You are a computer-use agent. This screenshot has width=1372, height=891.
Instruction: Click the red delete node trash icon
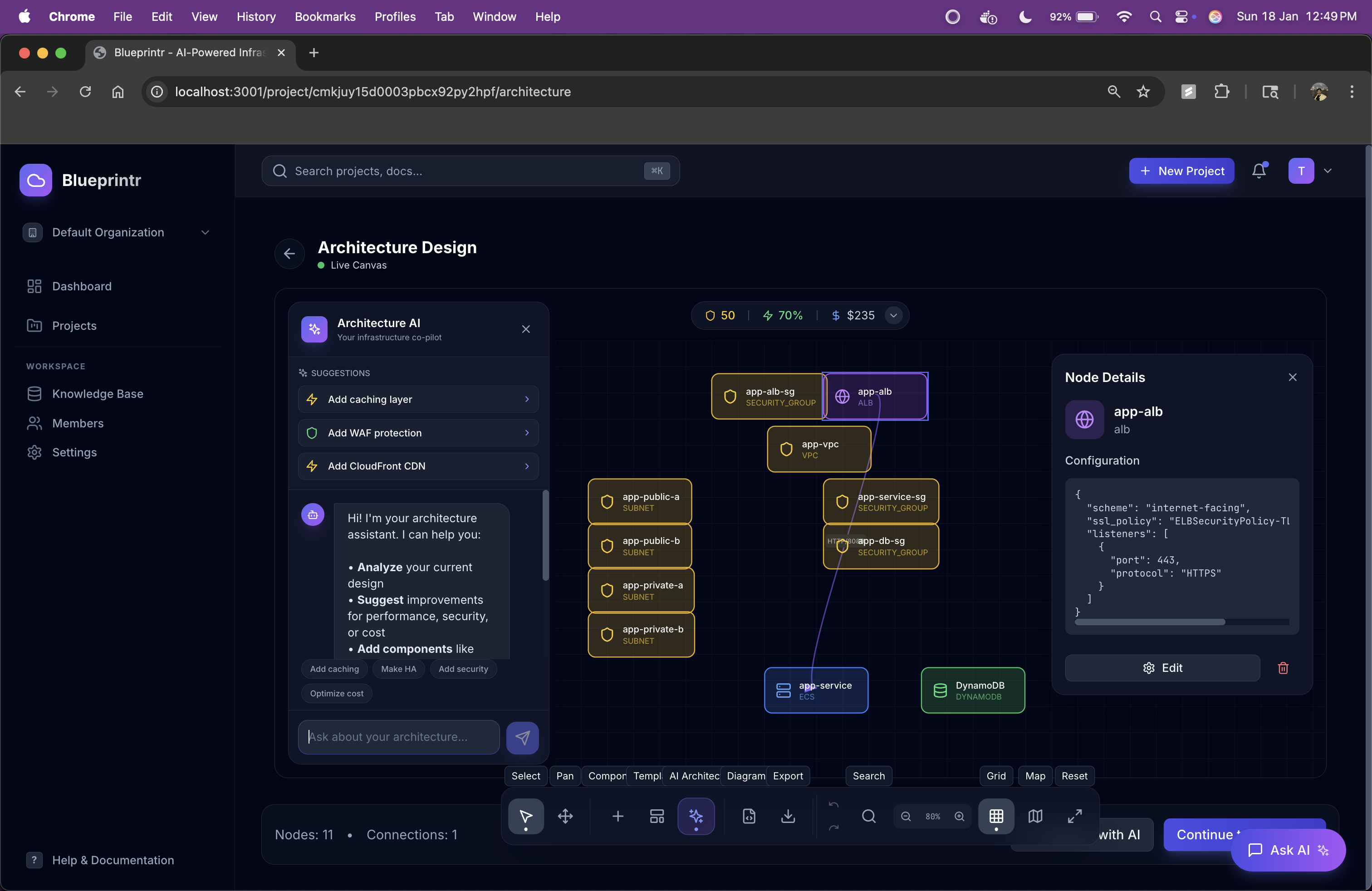point(1283,667)
